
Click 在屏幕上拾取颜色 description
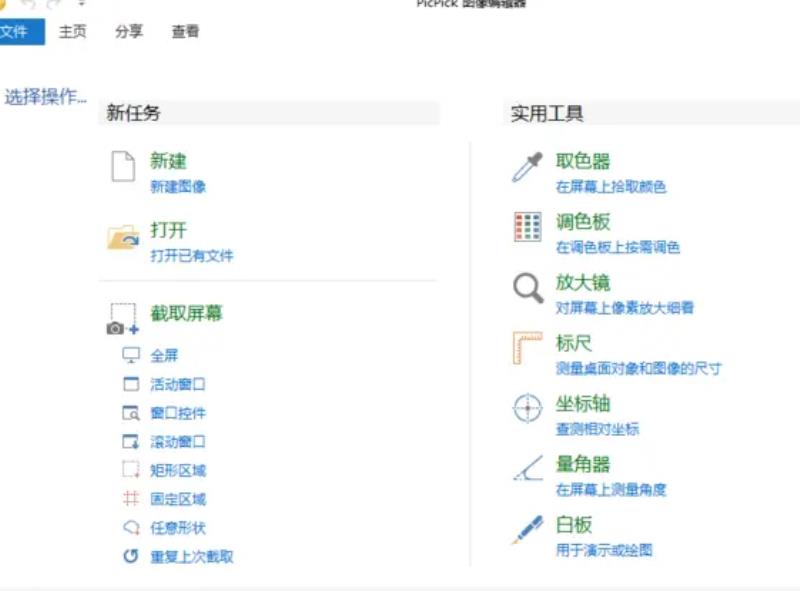[611, 186]
